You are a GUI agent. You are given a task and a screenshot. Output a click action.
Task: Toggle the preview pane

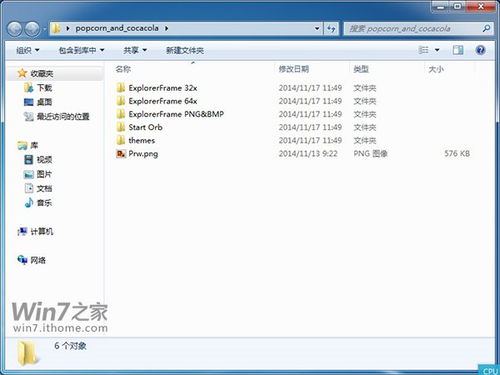click(x=458, y=50)
